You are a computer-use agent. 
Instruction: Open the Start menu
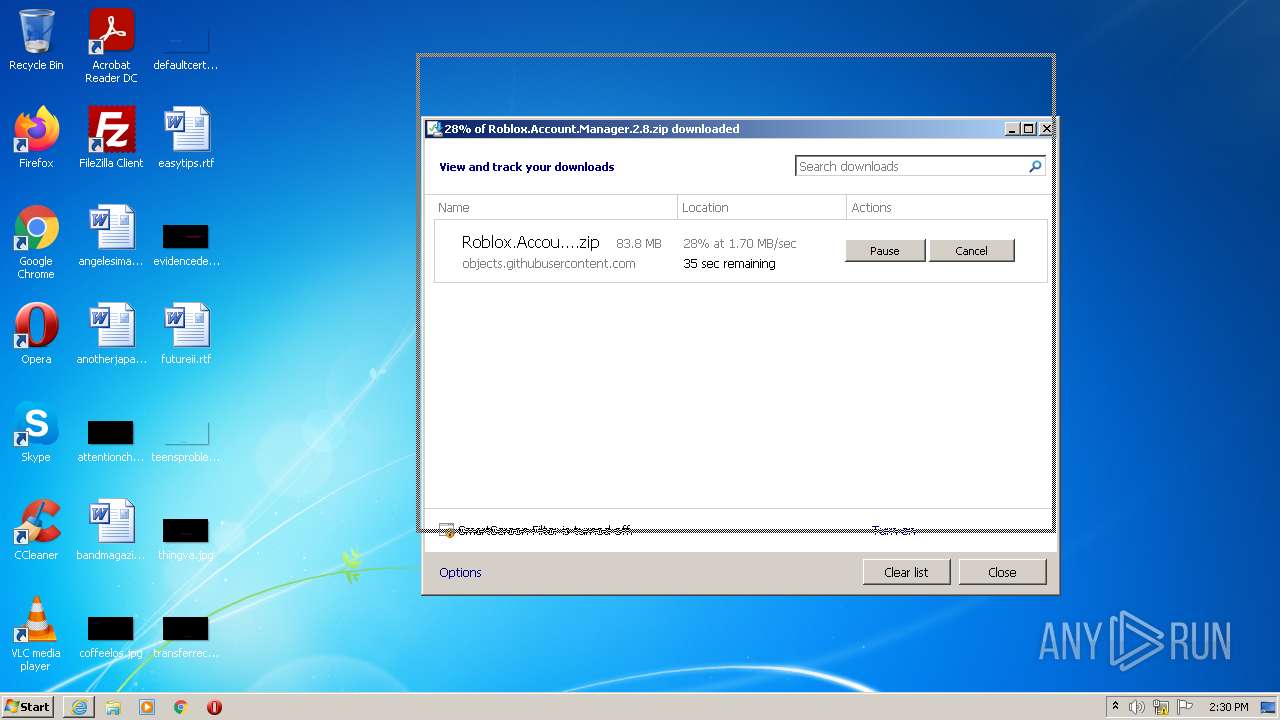click(x=28, y=707)
